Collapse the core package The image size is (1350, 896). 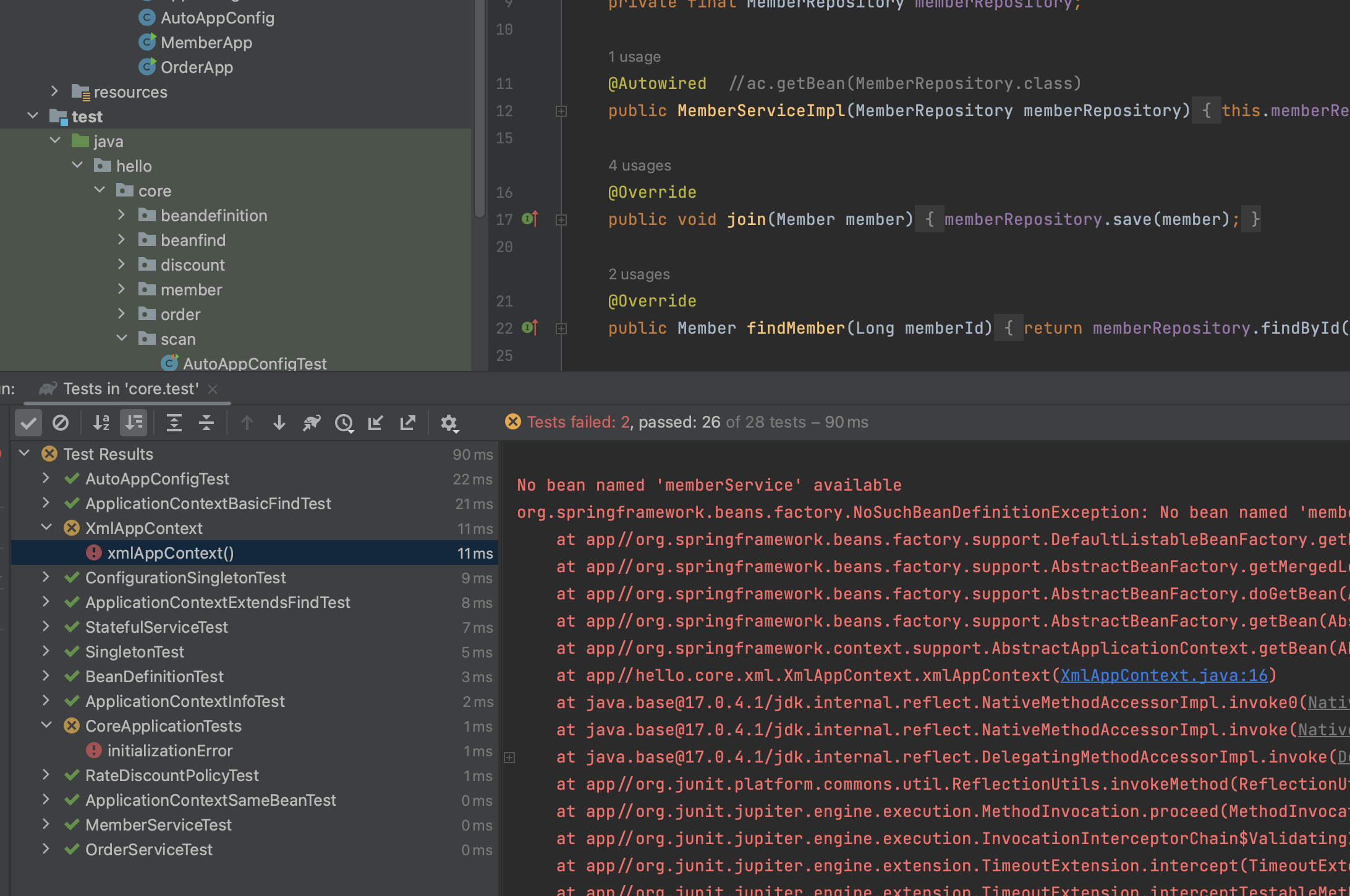99,190
